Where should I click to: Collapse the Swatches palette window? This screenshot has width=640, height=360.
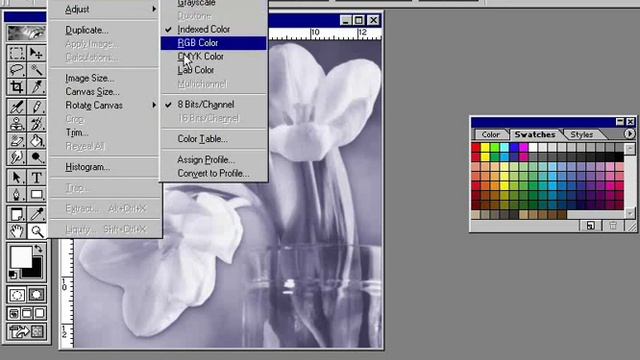(x=620, y=122)
